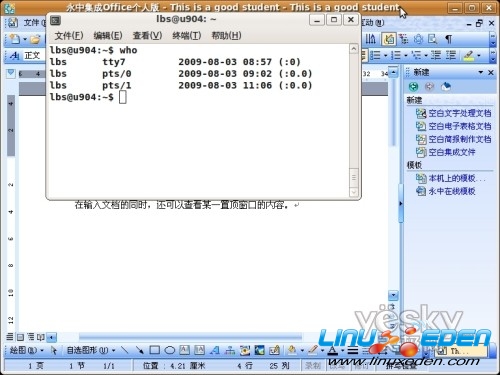Screen dimensions: 500x375
Task: Open 空白集成文件 link
Action: (452, 152)
